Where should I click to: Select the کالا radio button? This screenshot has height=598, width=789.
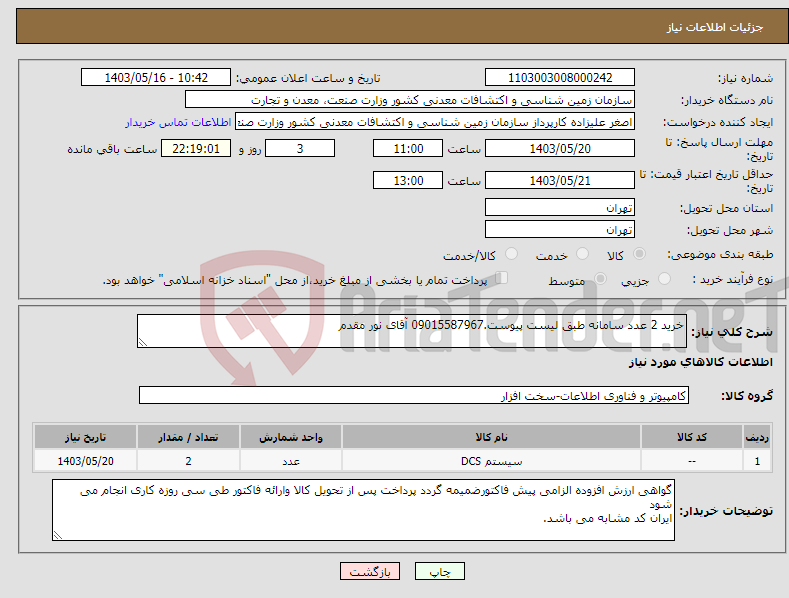click(x=639, y=254)
